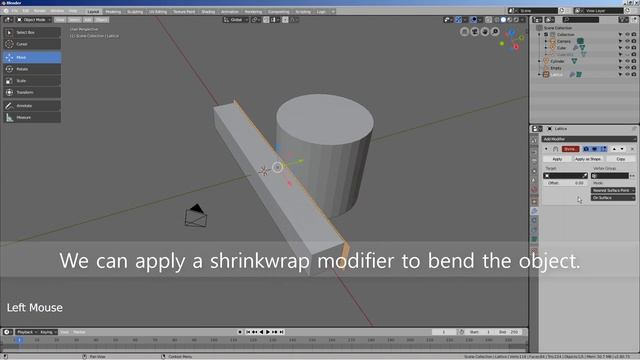Viewport: 640px width, 360px height.
Task: Switch to the Animation workspace tab
Action: tap(230, 11)
